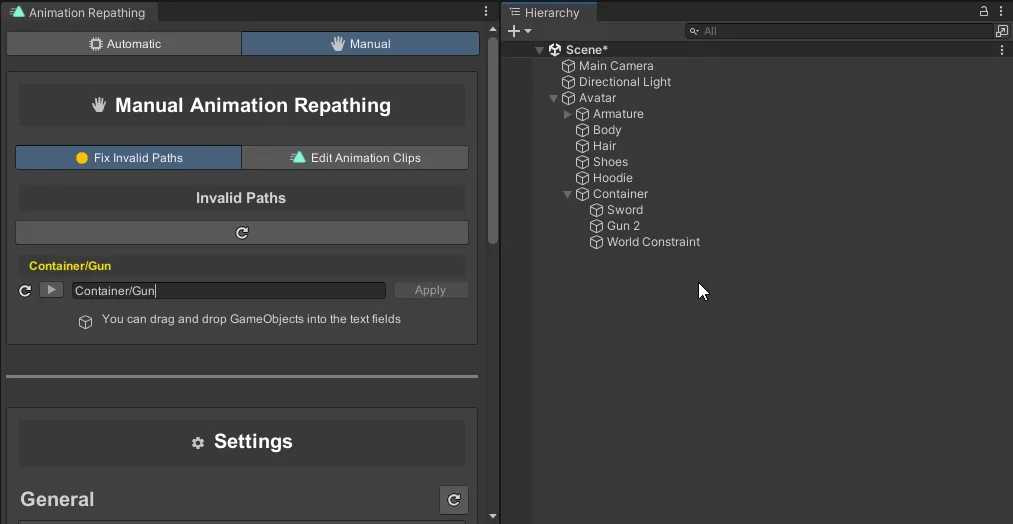Click the drag and drop GameObjects hint
1013x524 pixels.
coord(251,319)
